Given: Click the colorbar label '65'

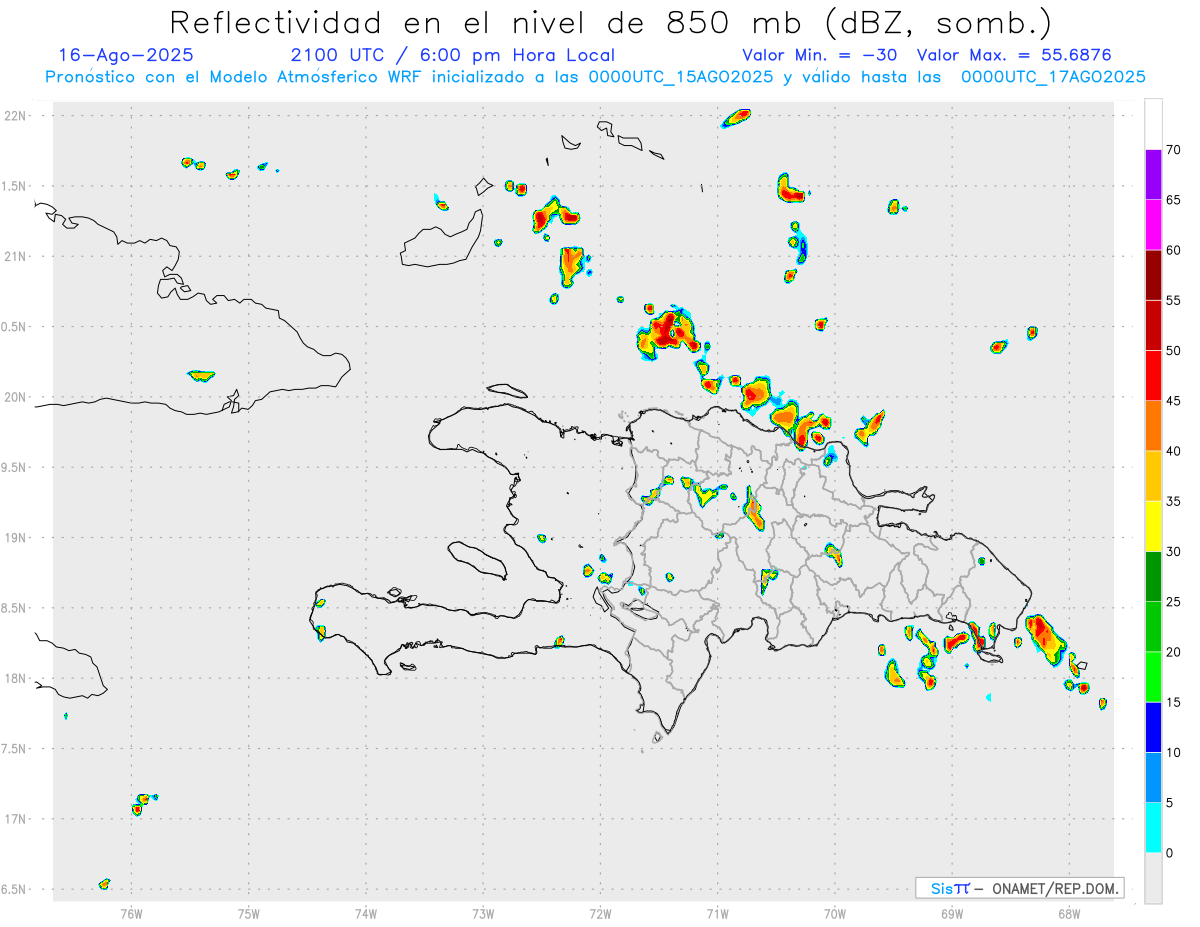Looking at the screenshot, I should [x=1174, y=200].
